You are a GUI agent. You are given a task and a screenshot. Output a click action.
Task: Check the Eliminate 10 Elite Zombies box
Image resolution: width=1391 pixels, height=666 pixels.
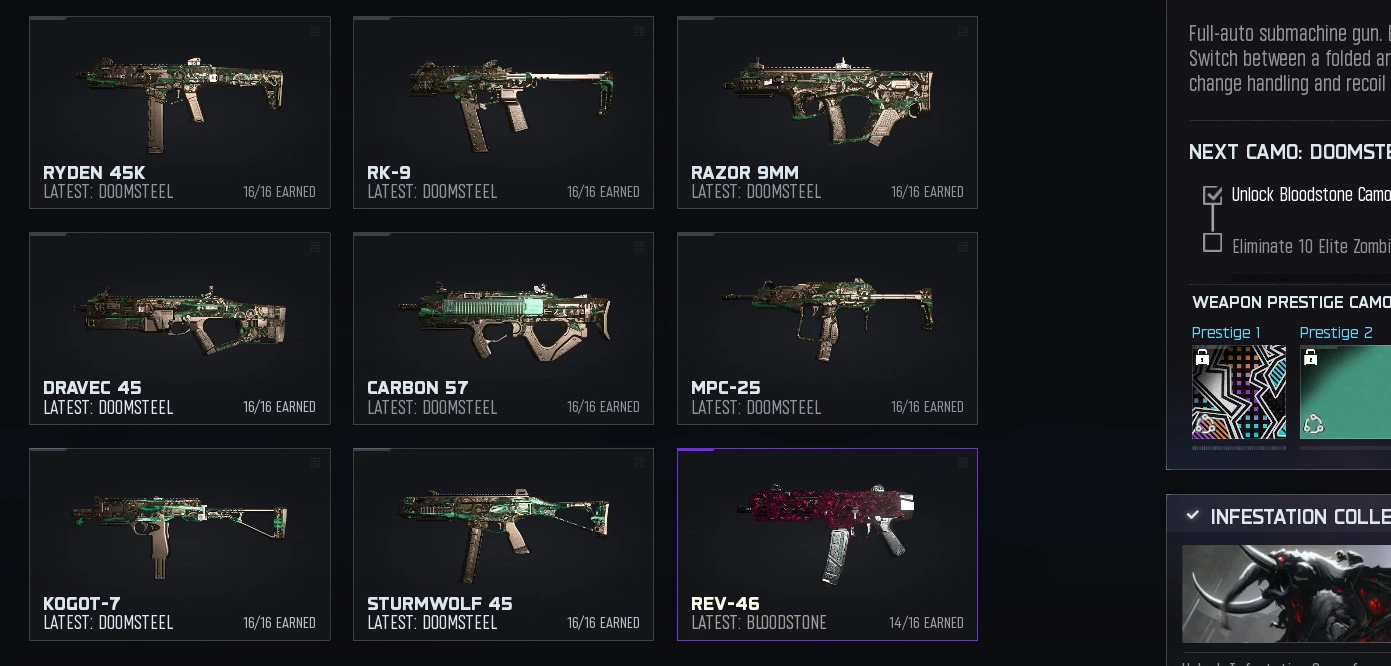(x=1213, y=243)
